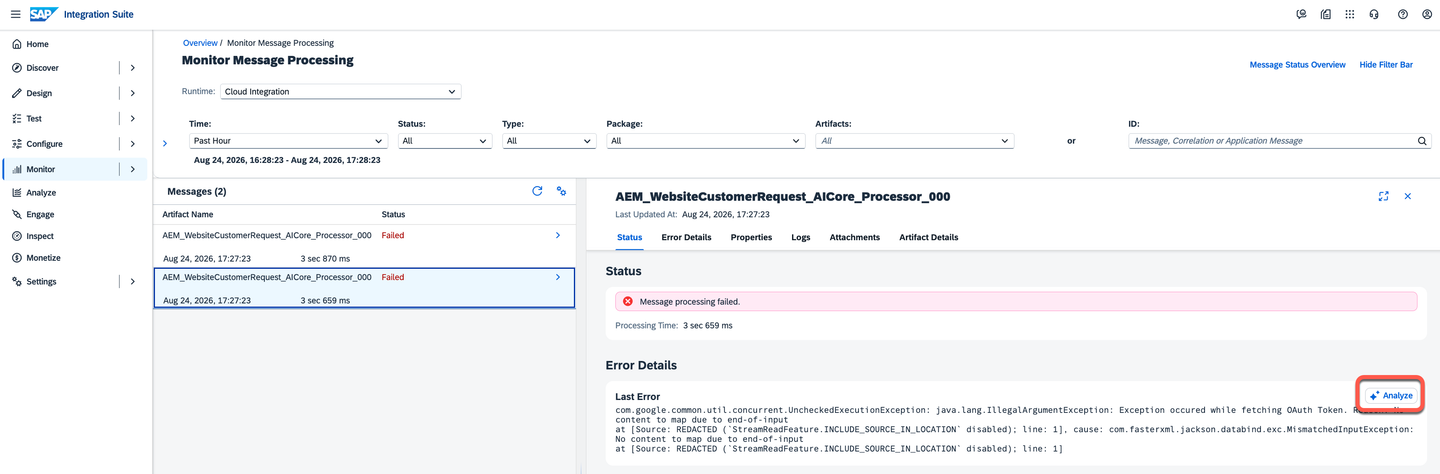The image size is (1440, 474).
Task: Open Time dropdown Past Hour
Action: [288, 141]
